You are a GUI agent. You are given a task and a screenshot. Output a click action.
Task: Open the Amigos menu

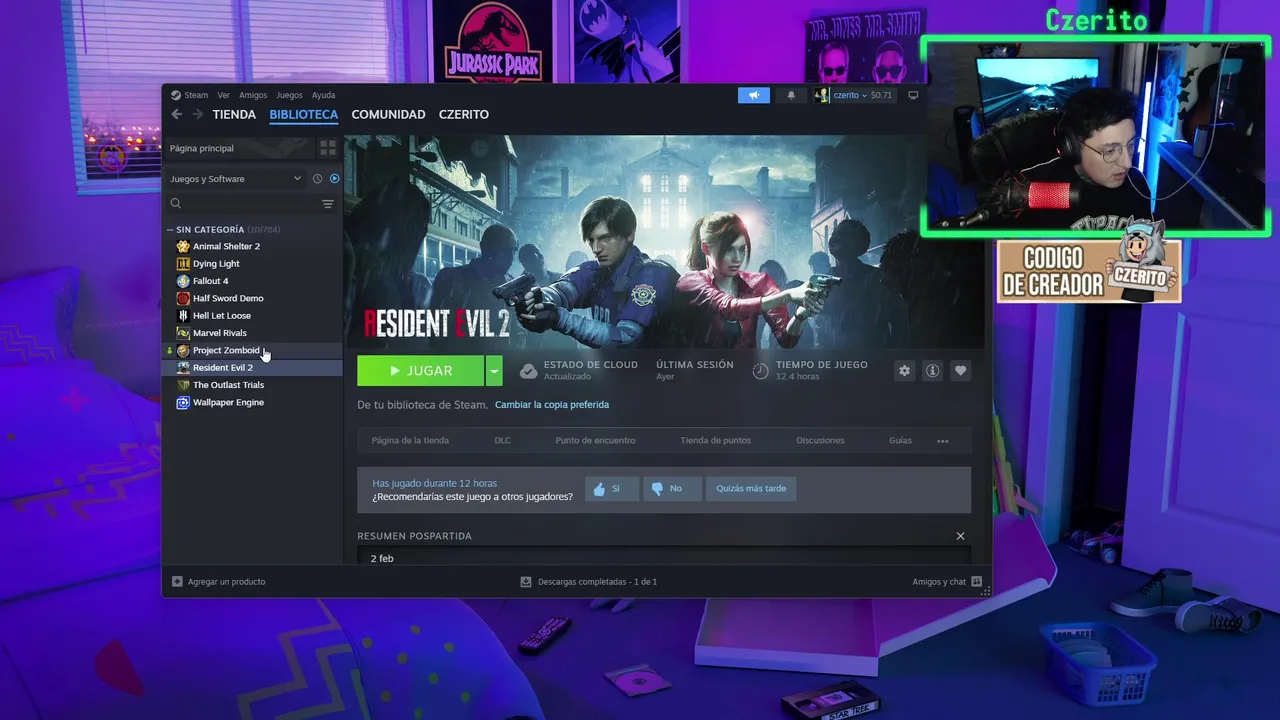coord(253,95)
